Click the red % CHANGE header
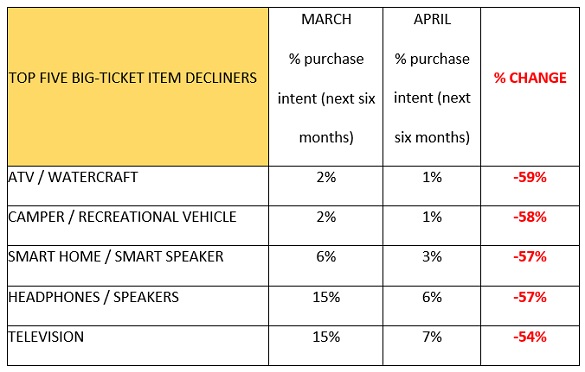The width and height of the screenshot is (585, 372). click(530, 78)
